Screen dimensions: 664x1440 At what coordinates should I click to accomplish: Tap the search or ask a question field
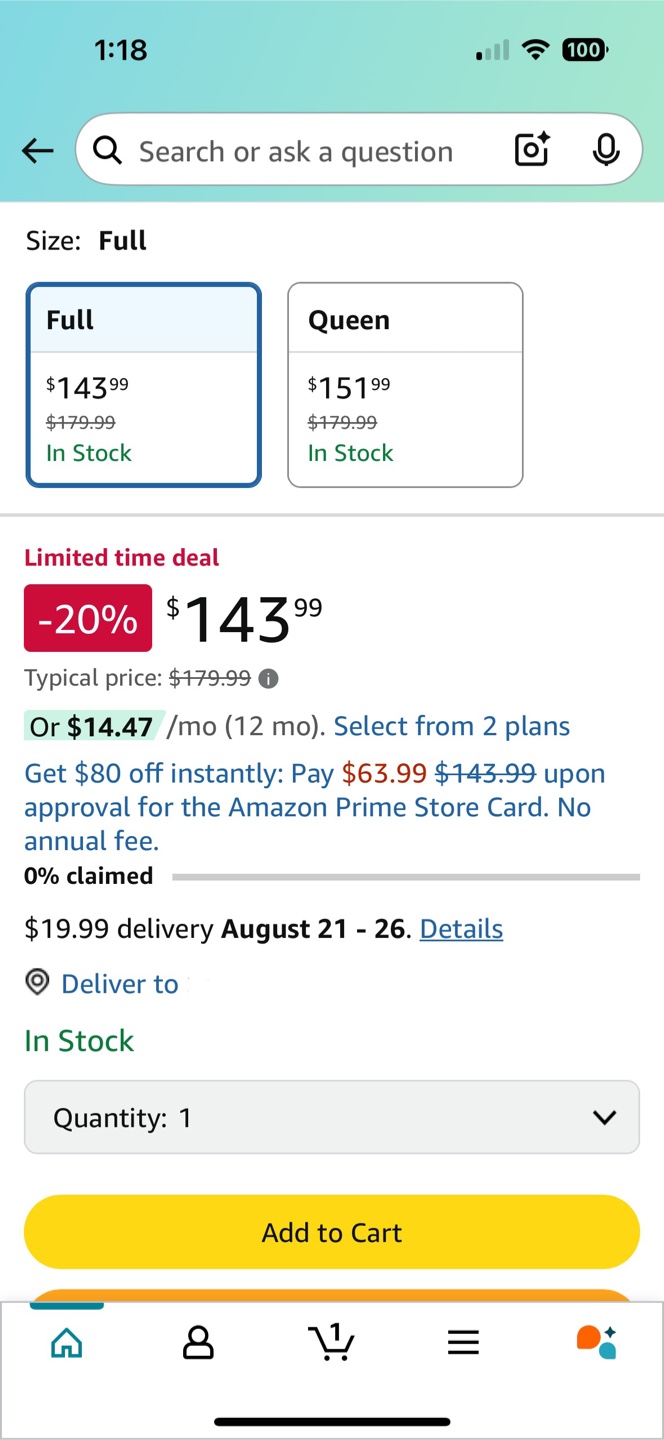click(x=295, y=151)
